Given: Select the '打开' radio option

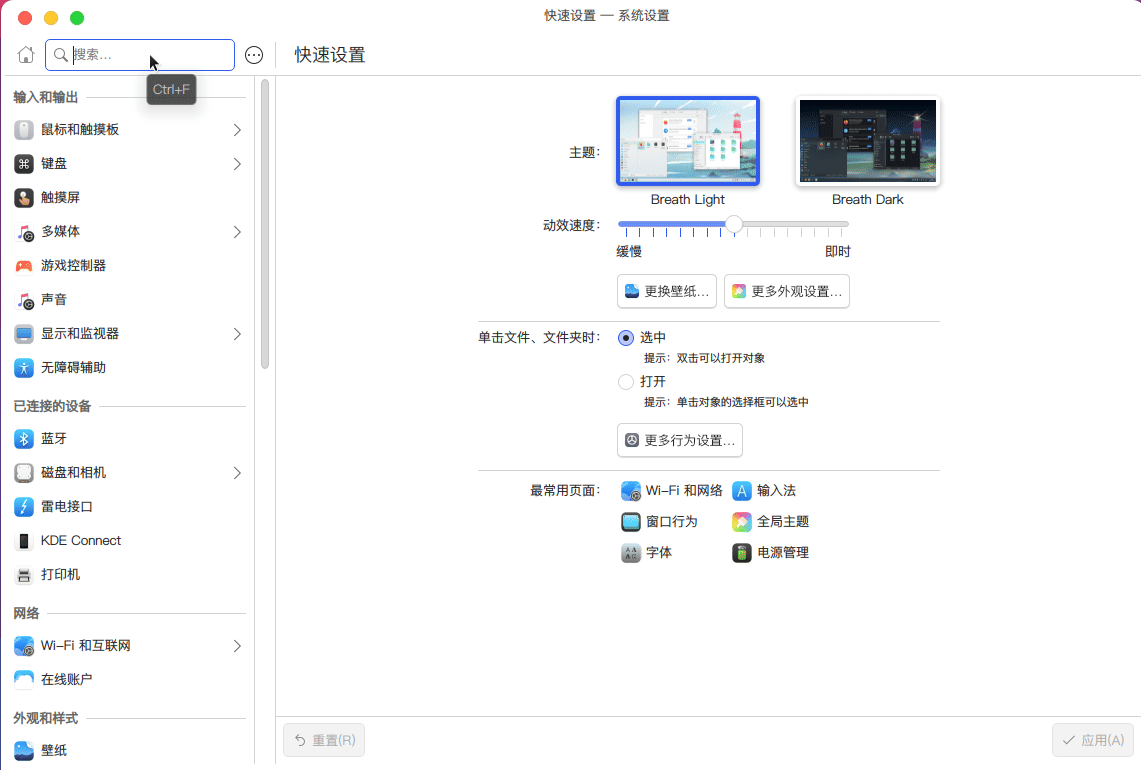Looking at the screenshot, I should coord(626,382).
